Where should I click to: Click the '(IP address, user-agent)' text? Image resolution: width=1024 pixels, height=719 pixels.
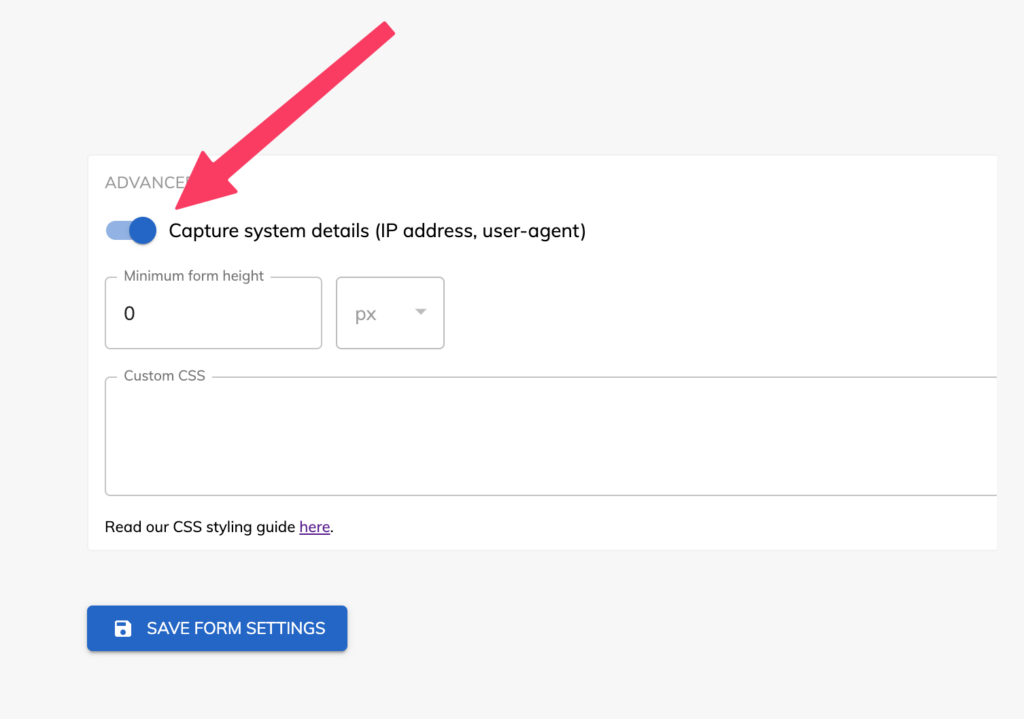pos(480,231)
